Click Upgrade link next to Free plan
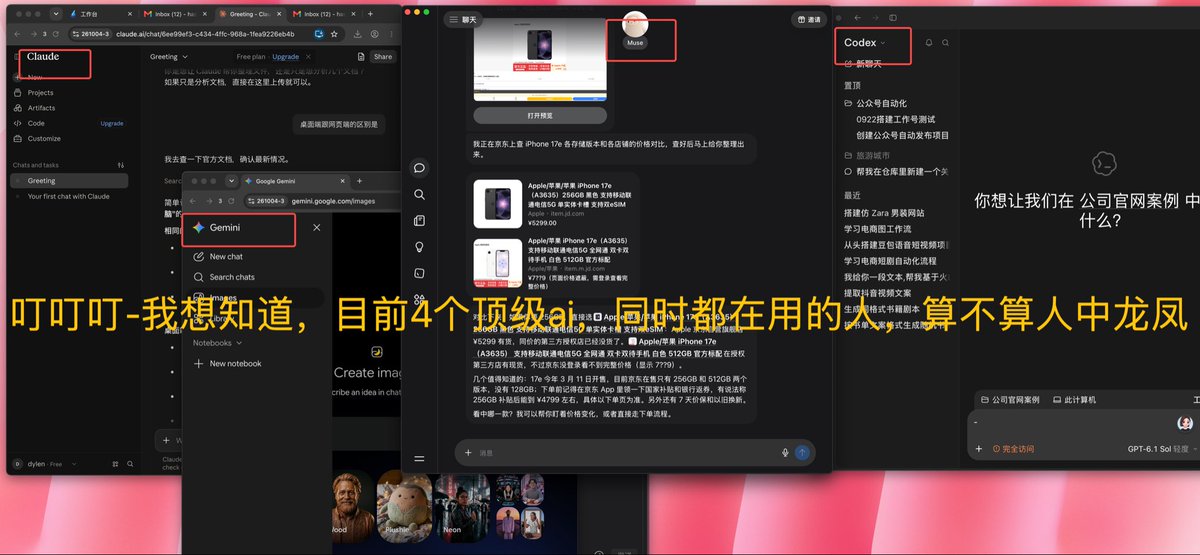Image resolution: width=1200 pixels, height=555 pixels. click(x=285, y=57)
